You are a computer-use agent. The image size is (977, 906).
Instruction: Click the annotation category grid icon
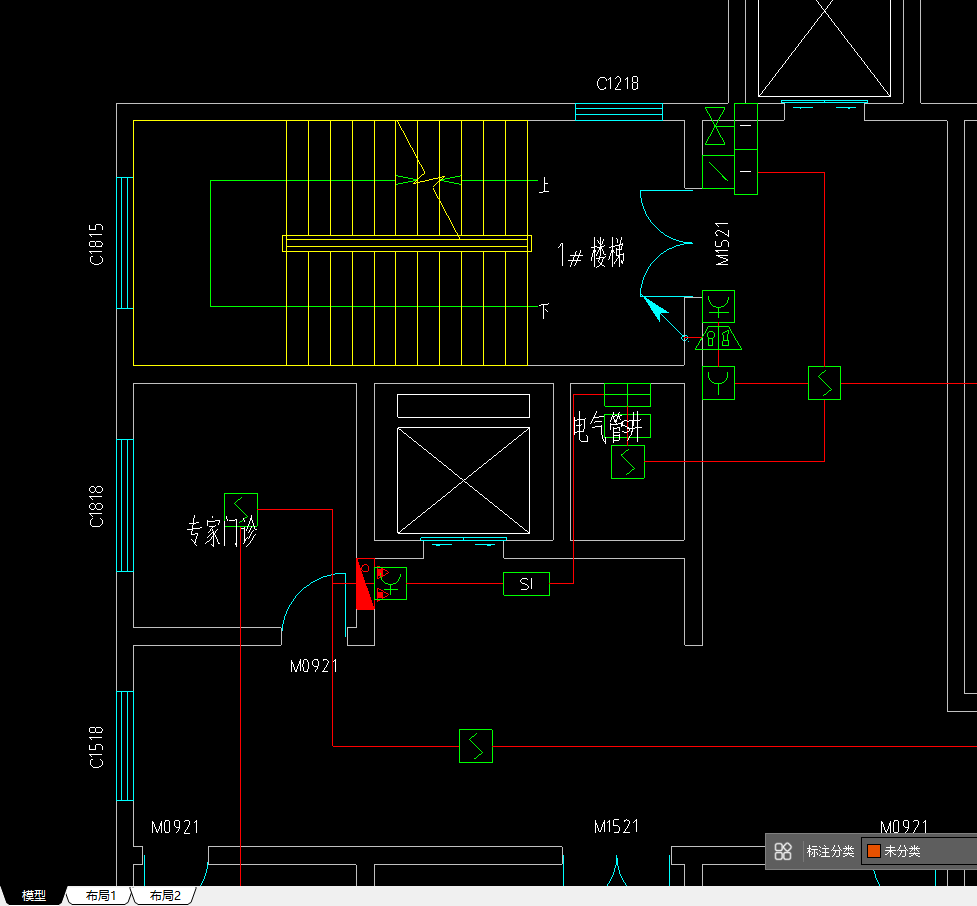click(783, 851)
